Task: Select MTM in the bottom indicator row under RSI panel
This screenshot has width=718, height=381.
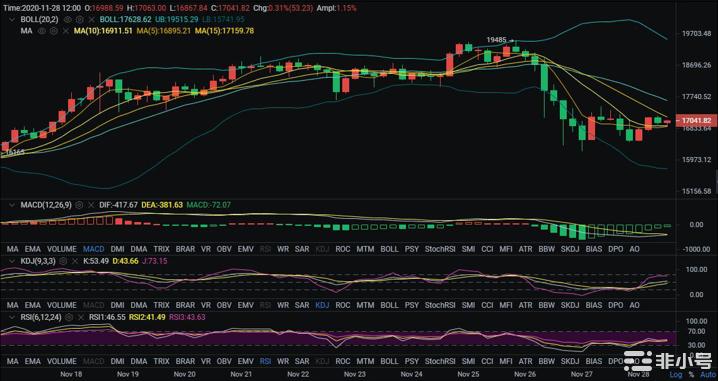Action: click(365, 361)
